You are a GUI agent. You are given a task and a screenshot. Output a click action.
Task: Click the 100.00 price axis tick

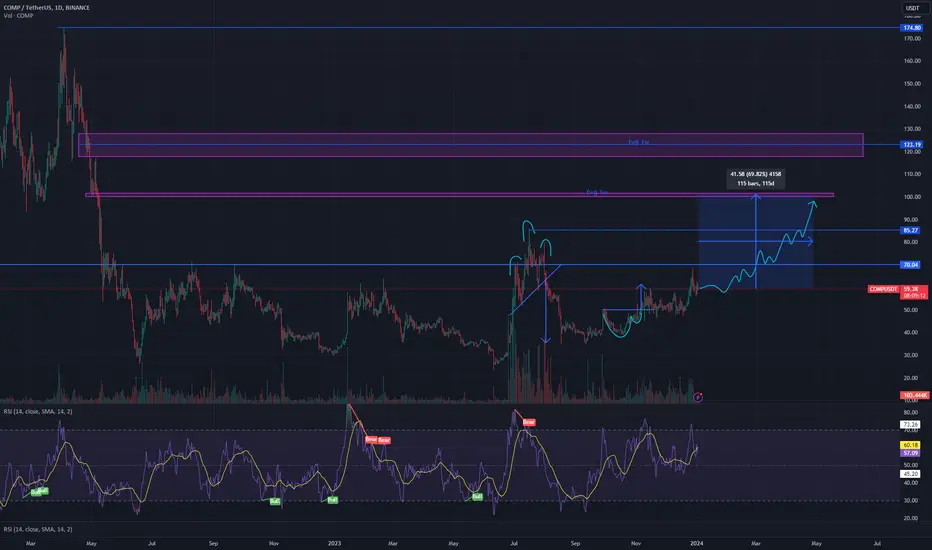(x=912, y=197)
